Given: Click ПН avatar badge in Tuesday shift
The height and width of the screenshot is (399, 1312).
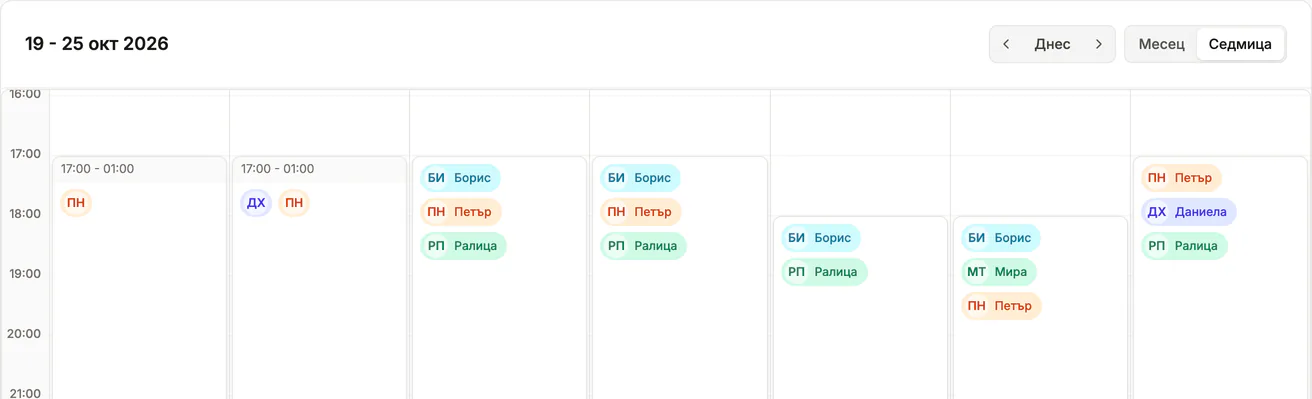Looking at the screenshot, I should point(294,204).
